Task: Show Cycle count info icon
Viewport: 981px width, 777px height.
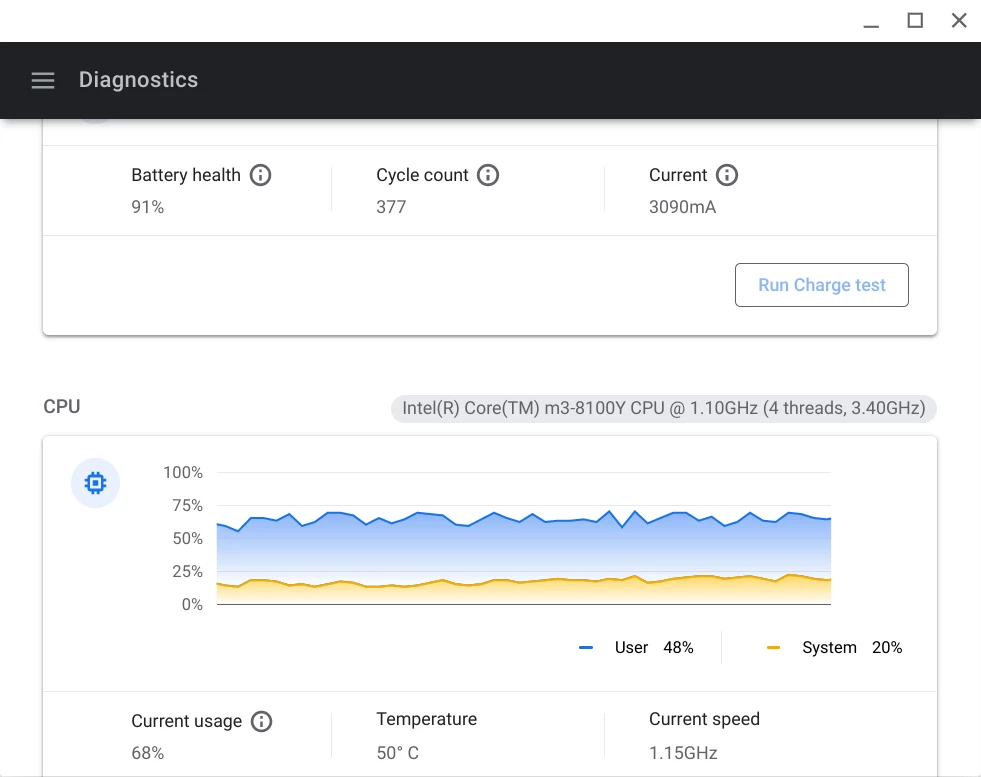Action: (x=488, y=175)
